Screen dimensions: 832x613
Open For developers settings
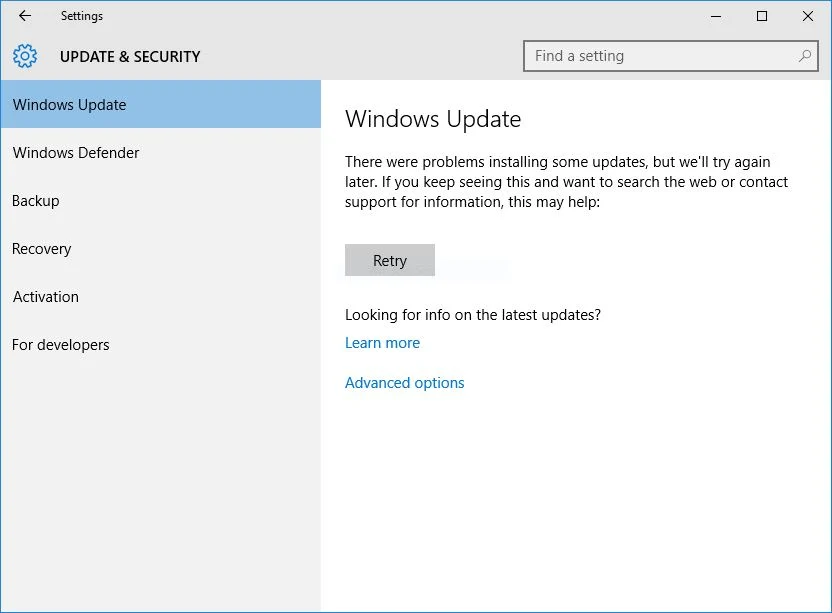161,344
